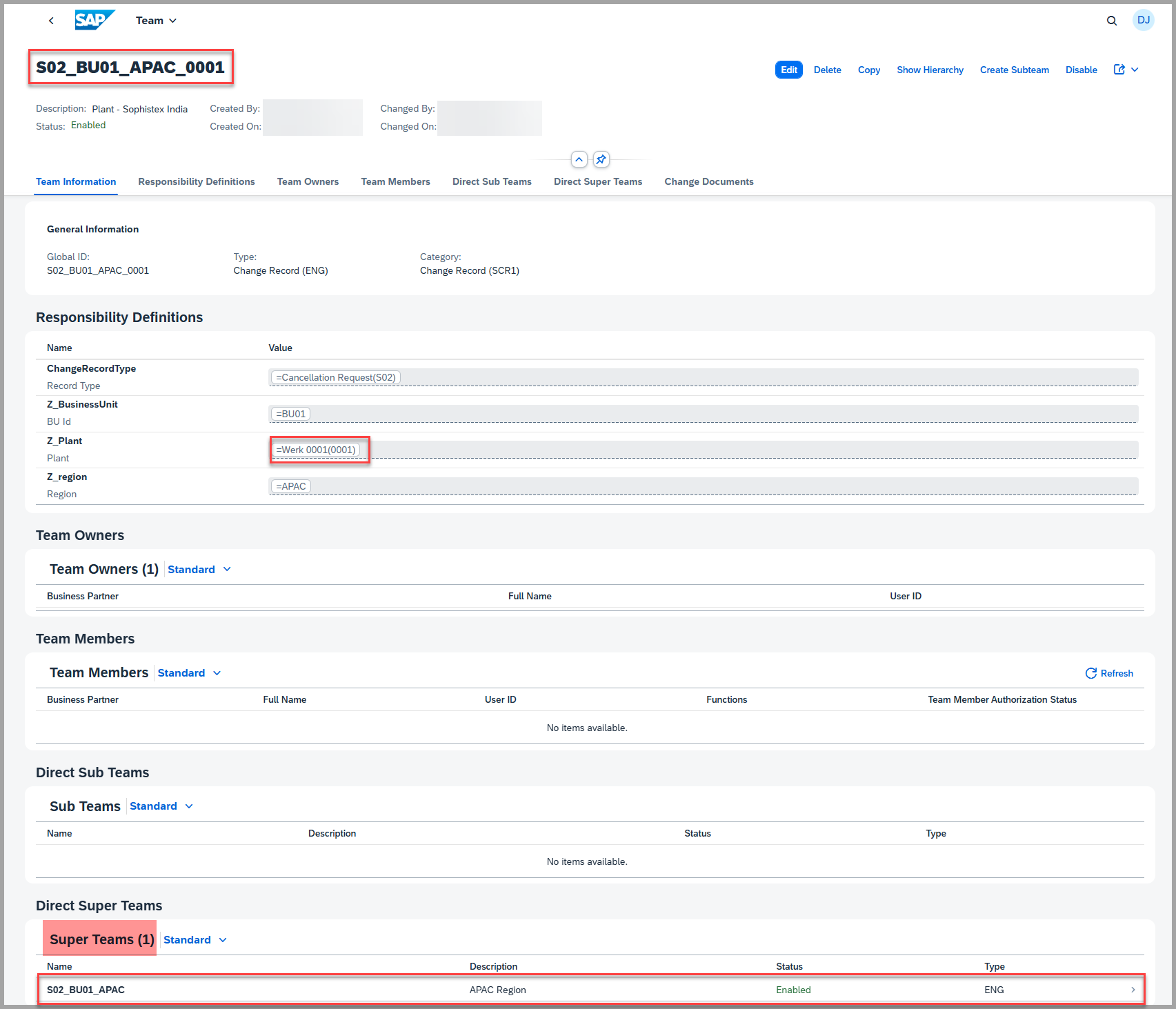Refresh the Team Members table
The image size is (1176, 1009).
click(x=1109, y=673)
